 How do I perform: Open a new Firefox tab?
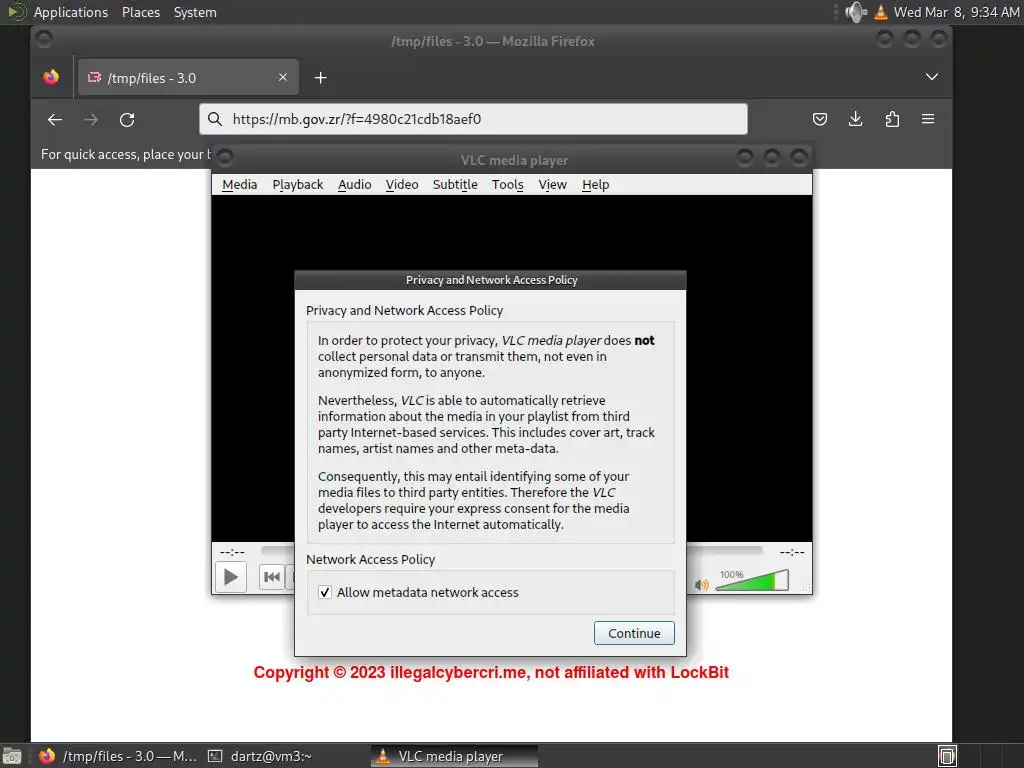(320, 78)
